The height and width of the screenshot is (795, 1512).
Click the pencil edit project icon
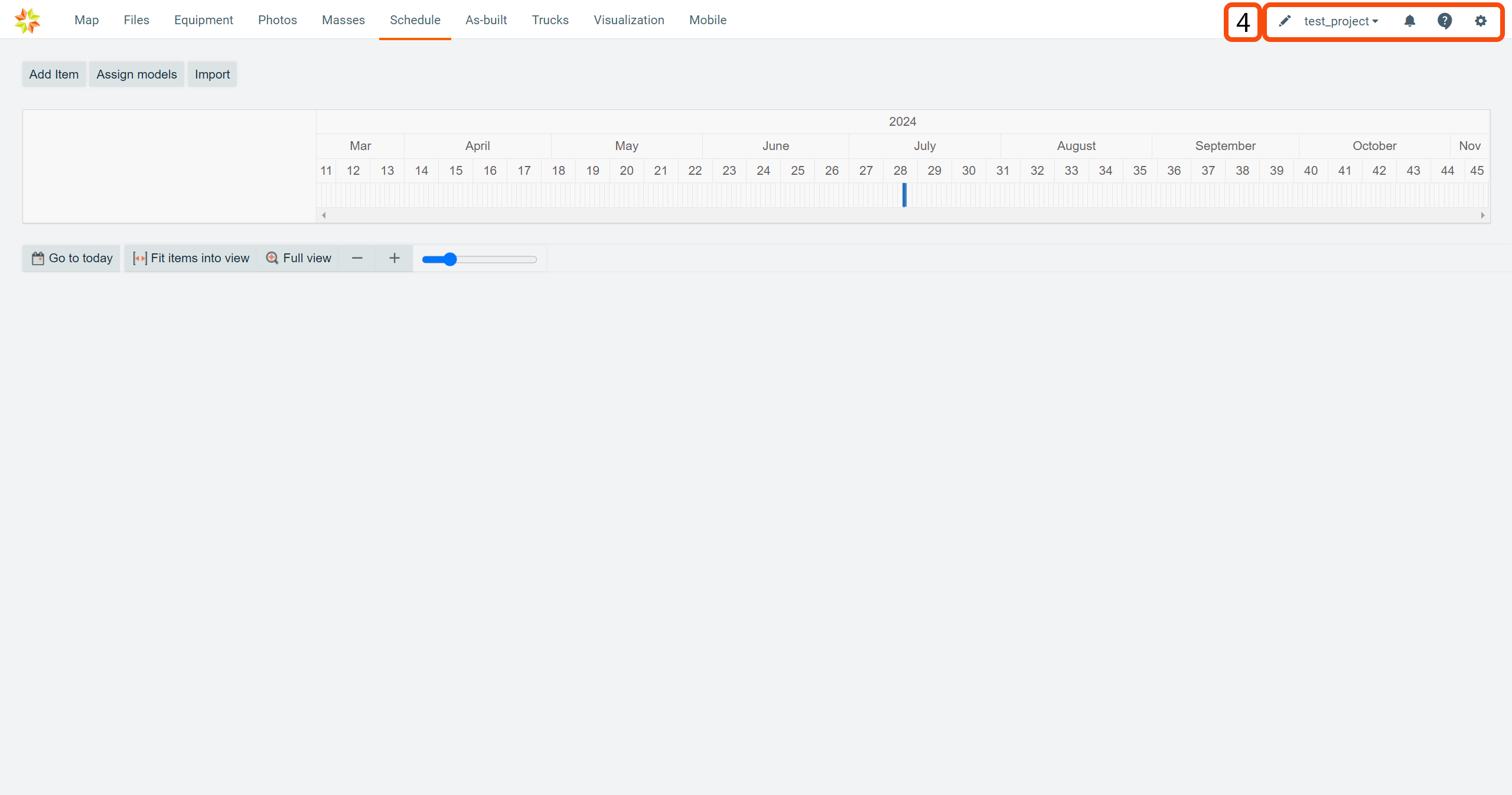1285,21
